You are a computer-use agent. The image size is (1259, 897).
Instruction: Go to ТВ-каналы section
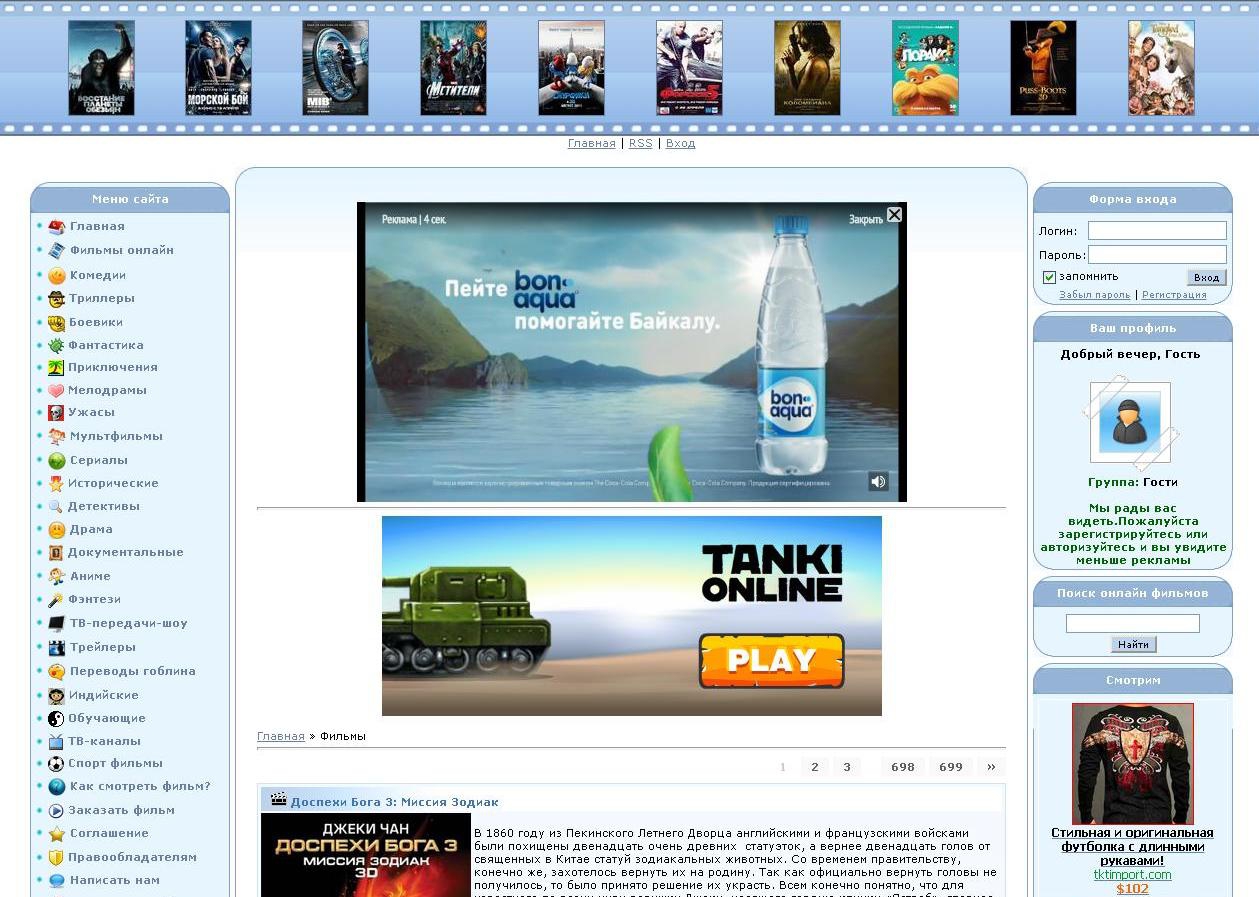[105, 741]
